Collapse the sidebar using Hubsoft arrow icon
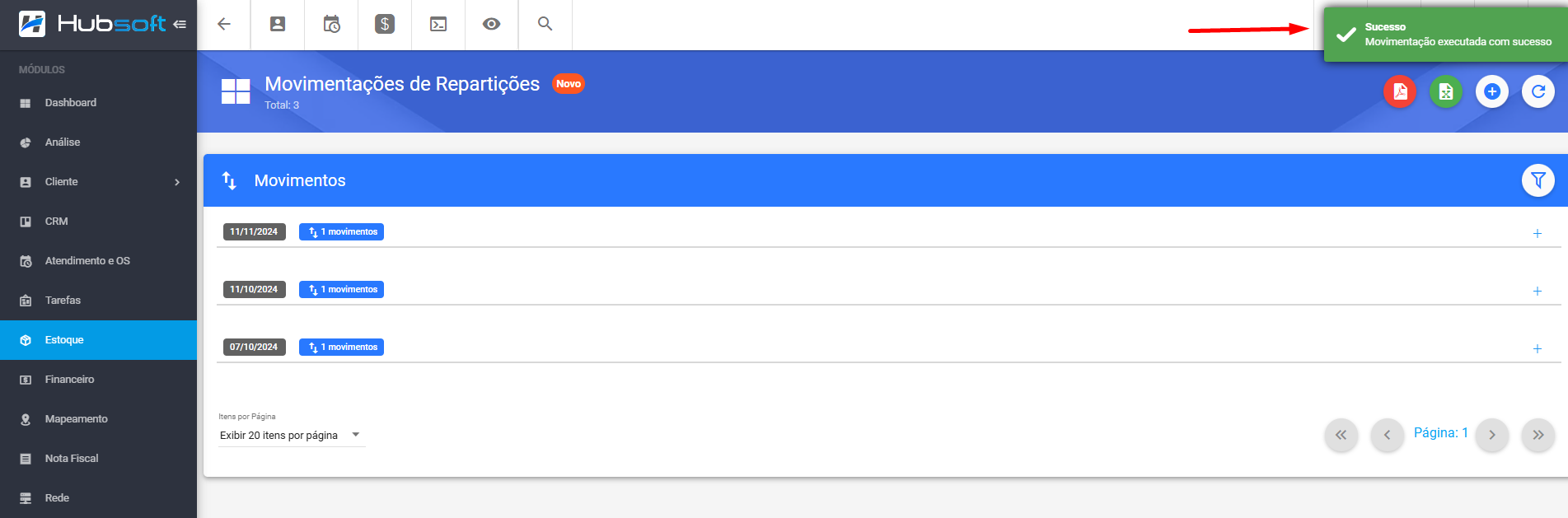 coord(180,25)
